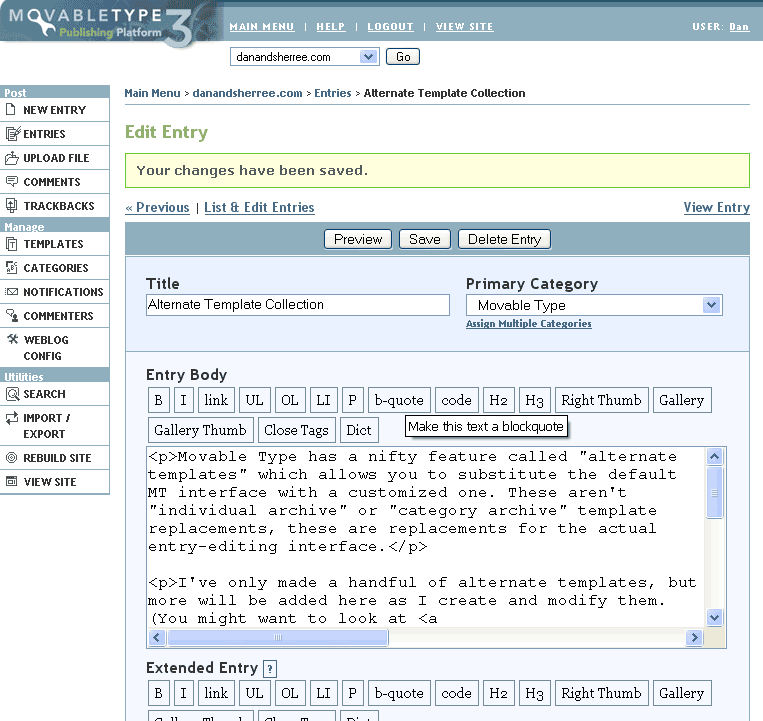The width and height of the screenshot is (763, 721).
Task: Insert a link with Entry Body link button
Action: 216,400
